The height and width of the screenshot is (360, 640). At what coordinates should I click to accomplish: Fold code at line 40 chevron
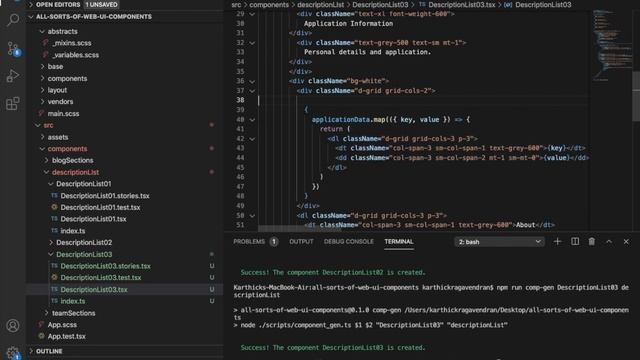click(252, 120)
